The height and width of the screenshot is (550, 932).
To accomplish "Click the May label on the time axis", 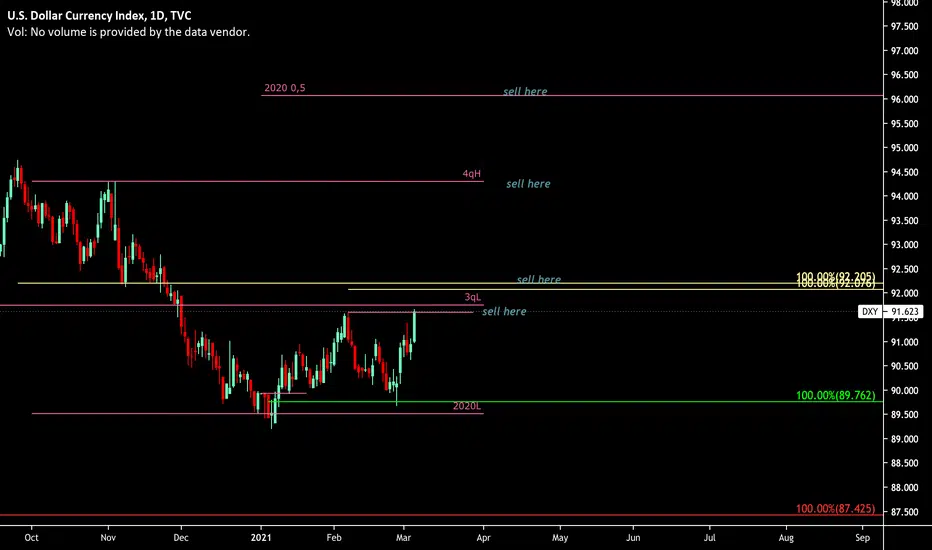I will point(560,538).
